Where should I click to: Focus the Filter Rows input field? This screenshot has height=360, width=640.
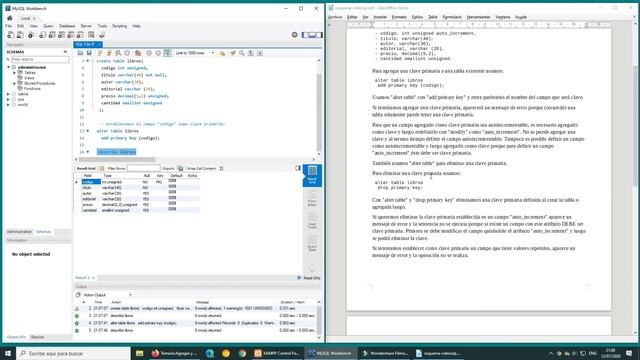[144, 168]
